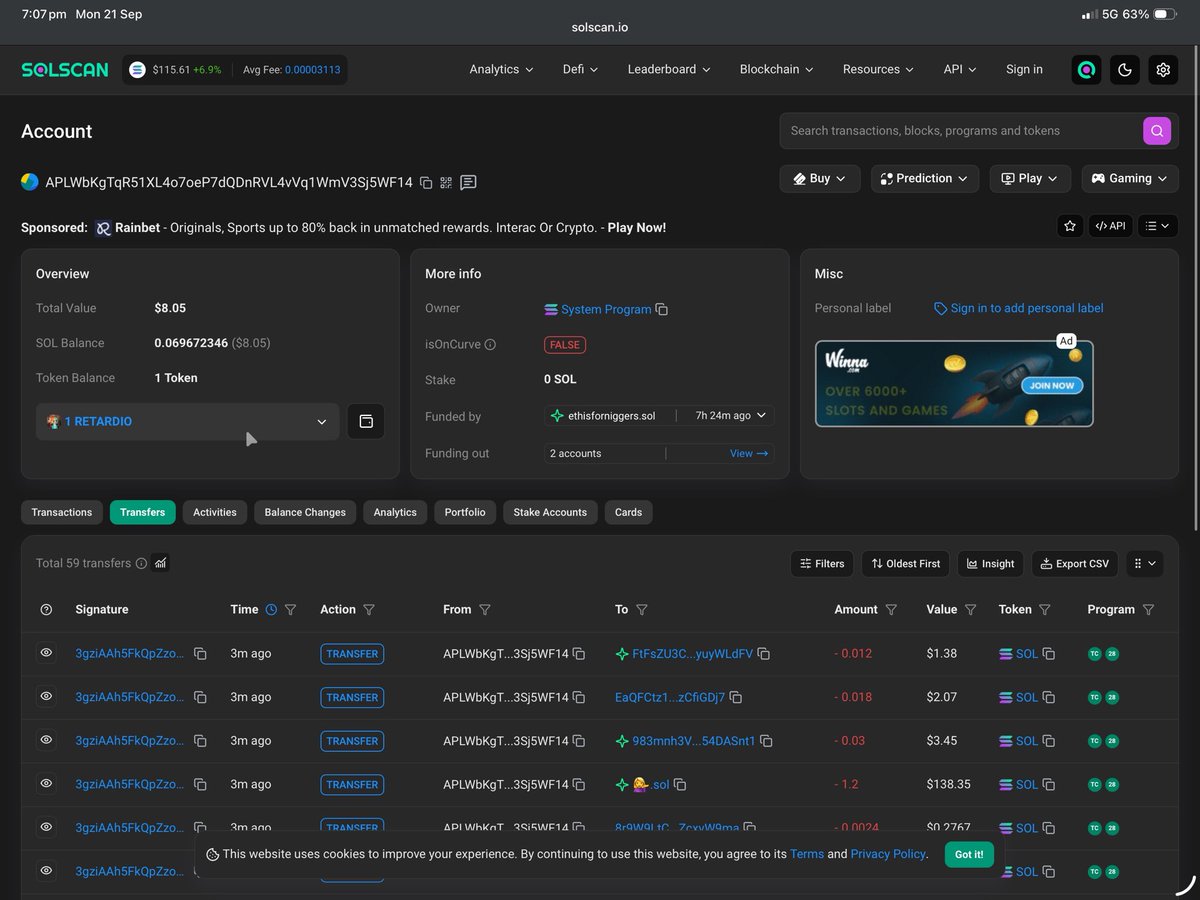The height and width of the screenshot is (900, 1200).
Task: Open the Balance Changes tab
Action: [305, 513]
